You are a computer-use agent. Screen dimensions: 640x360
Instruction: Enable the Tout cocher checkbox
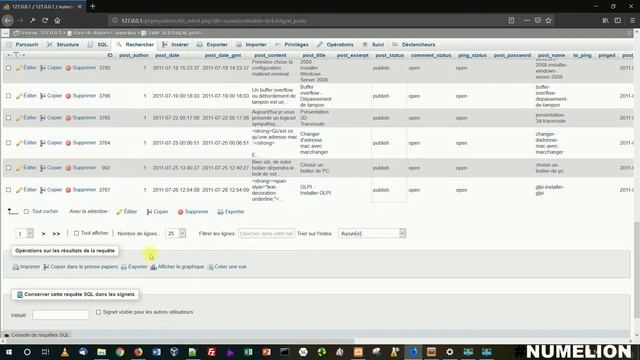(x=27, y=211)
